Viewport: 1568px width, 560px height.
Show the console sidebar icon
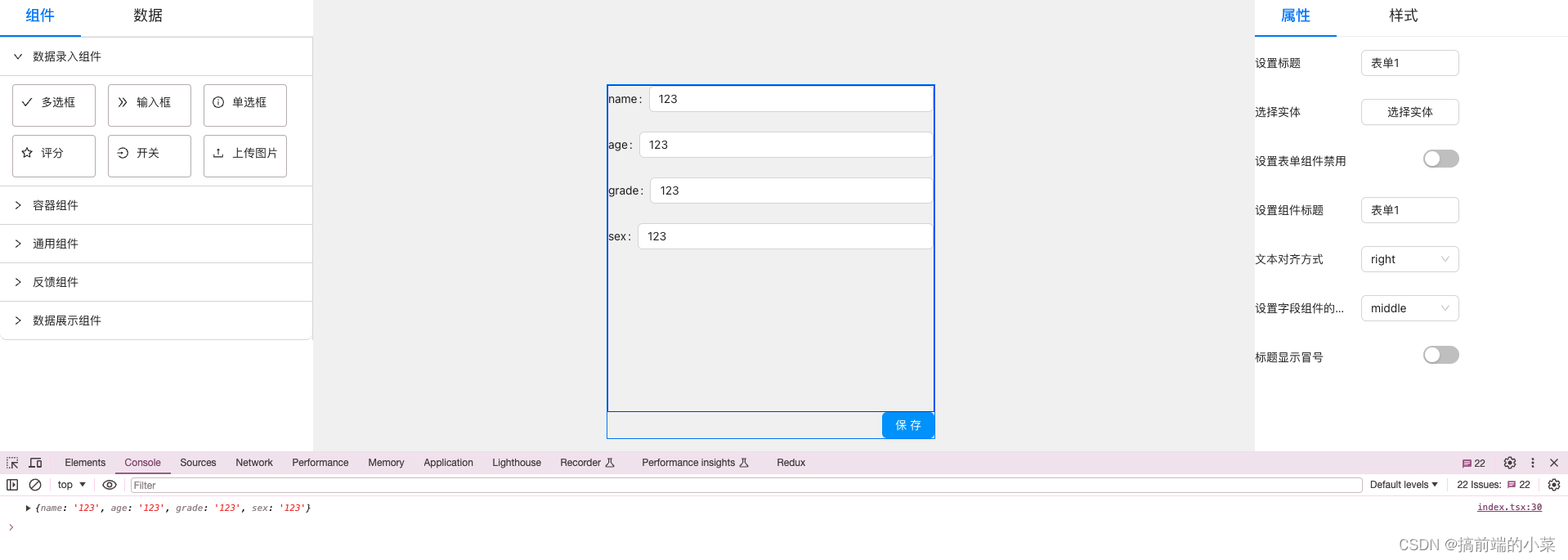pyautogui.click(x=12, y=485)
